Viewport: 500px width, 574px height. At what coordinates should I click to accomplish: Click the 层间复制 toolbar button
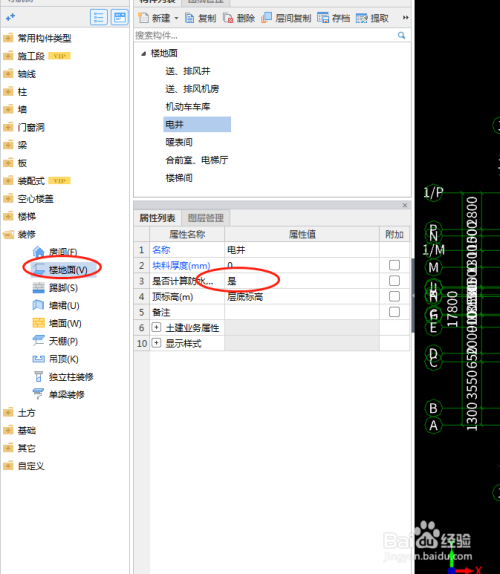[x=286, y=18]
